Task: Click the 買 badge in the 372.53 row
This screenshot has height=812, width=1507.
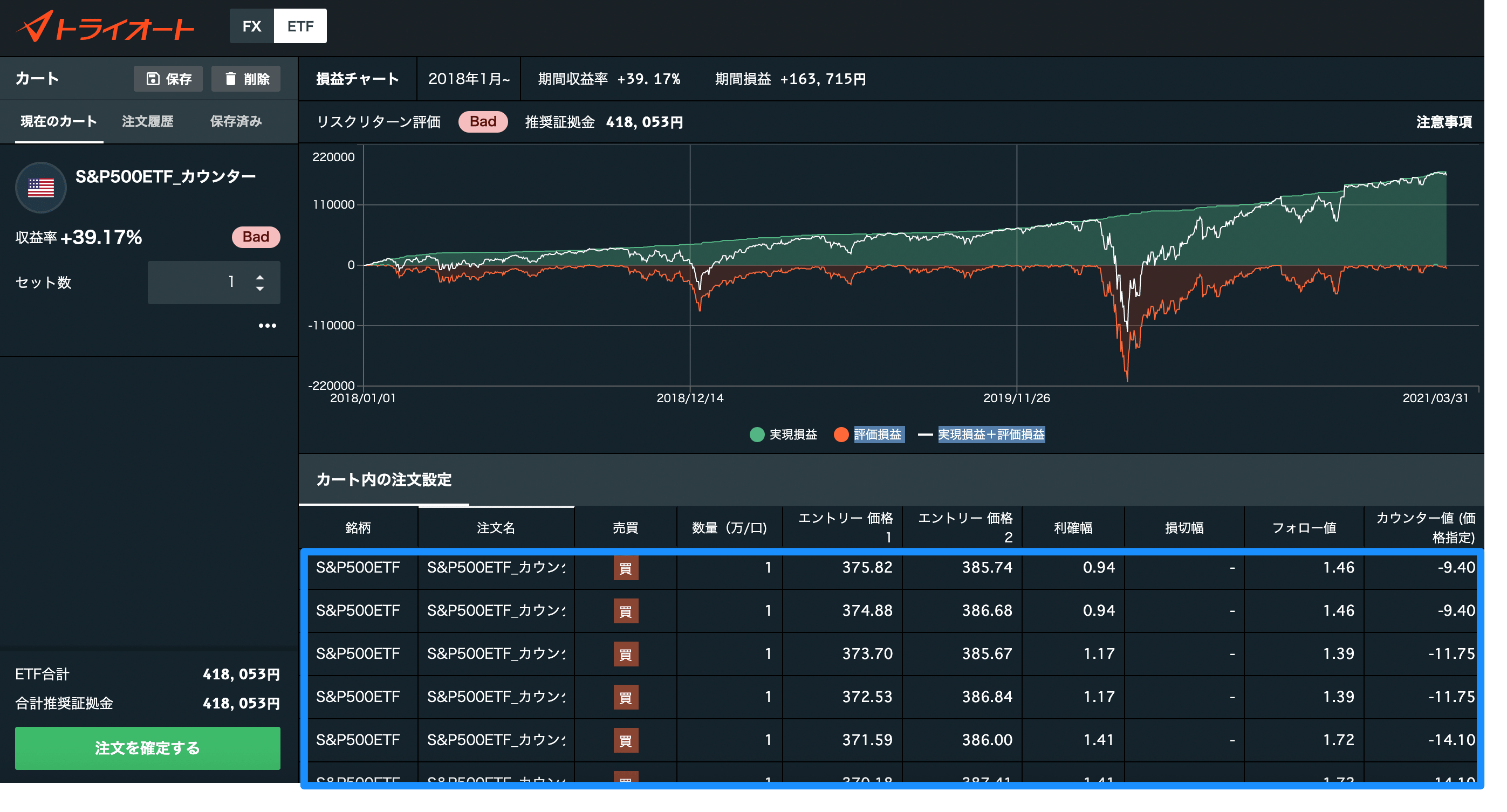Action: point(625,697)
